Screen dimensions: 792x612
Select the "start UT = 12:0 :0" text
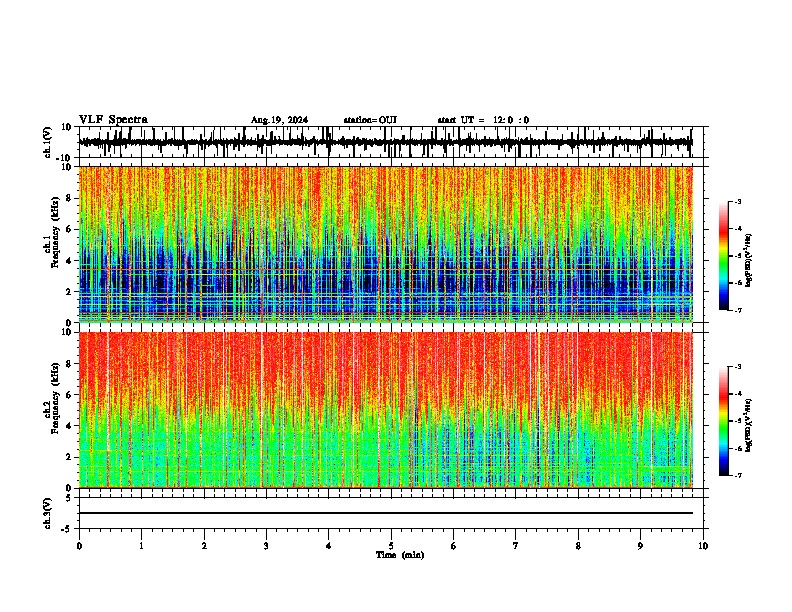pyautogui.click(x=483, y=120)
